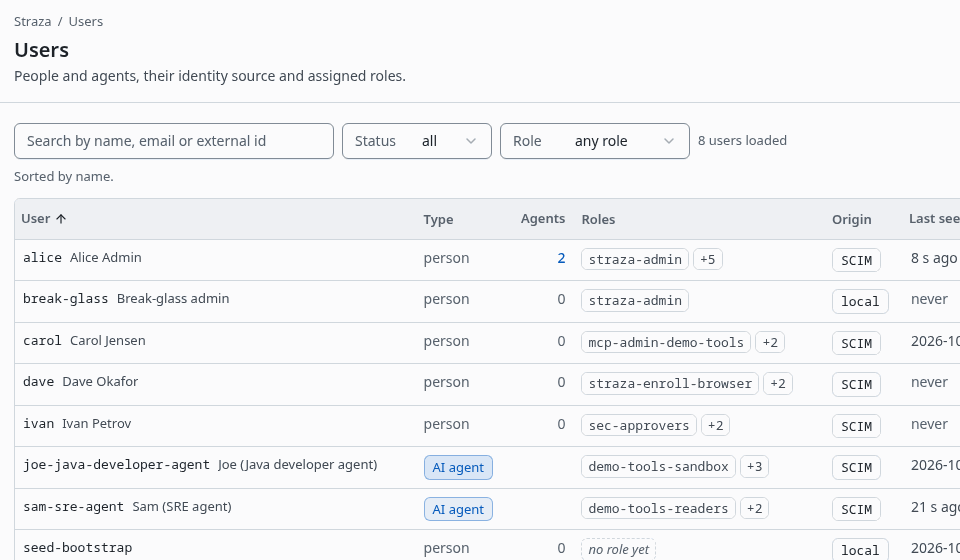Click the SCIM origin badge in joe-java-developer-agent's row
Screen dimensions: 960x560
coord(857,468)
